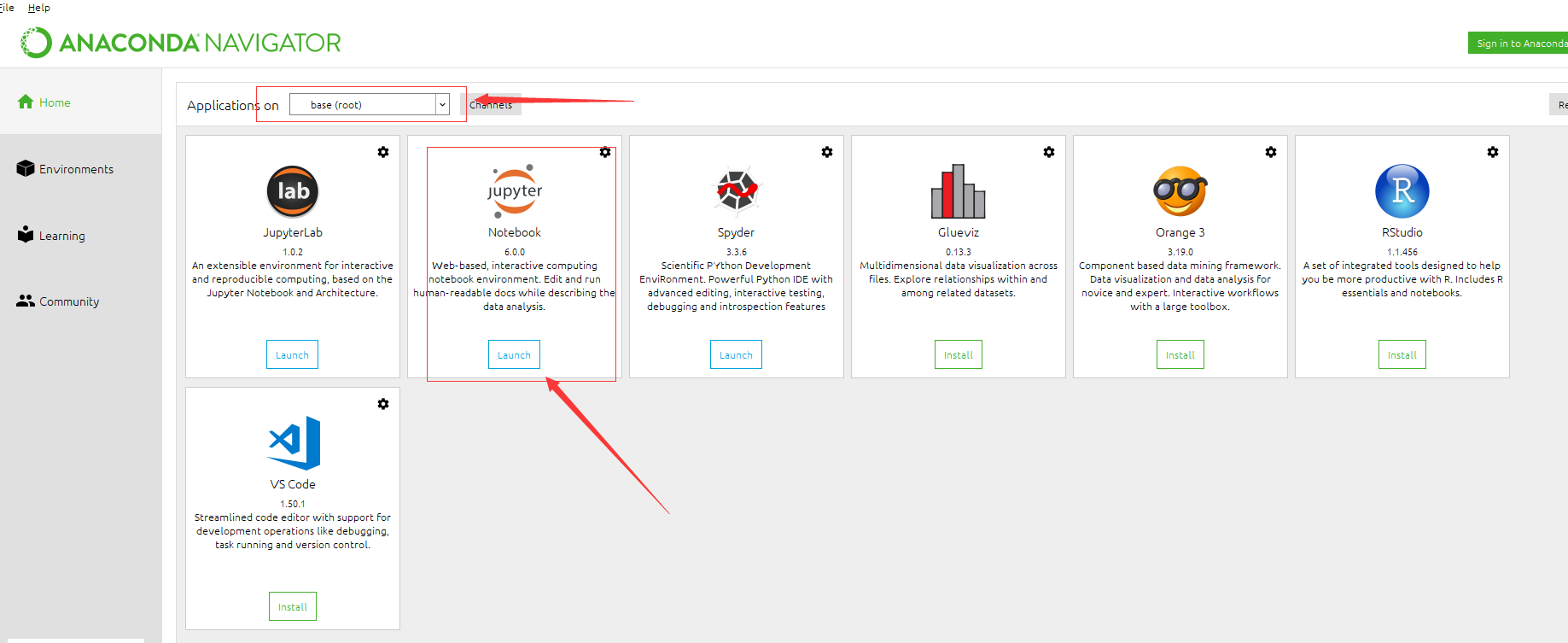The height and width of the screenshot is (643, 1568).
Task: Open the Glueviz tile gear options
Action: [x=1049, y=152]
